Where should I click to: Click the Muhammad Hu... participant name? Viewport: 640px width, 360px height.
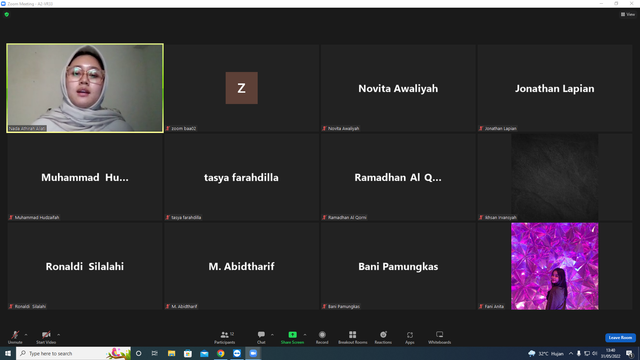(84, 178)
